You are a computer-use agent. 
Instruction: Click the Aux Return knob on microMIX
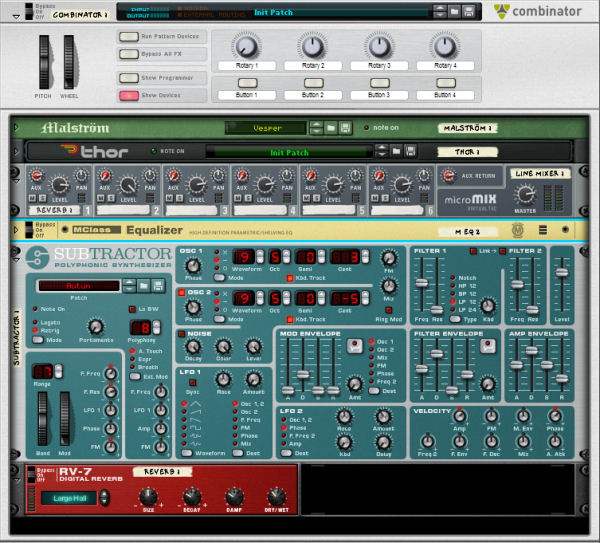(x=448, y=176)
